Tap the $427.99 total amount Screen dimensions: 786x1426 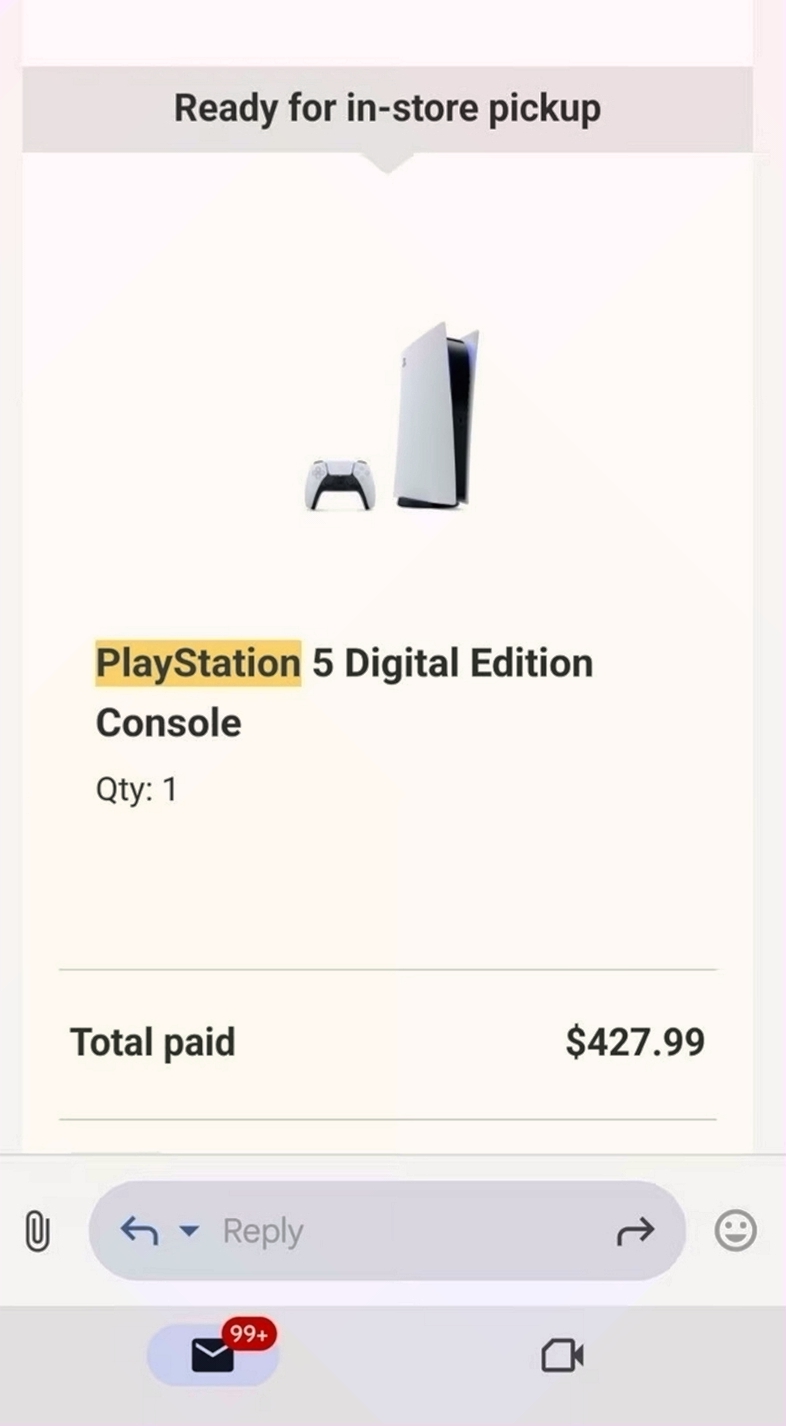tap(635, 1042)
